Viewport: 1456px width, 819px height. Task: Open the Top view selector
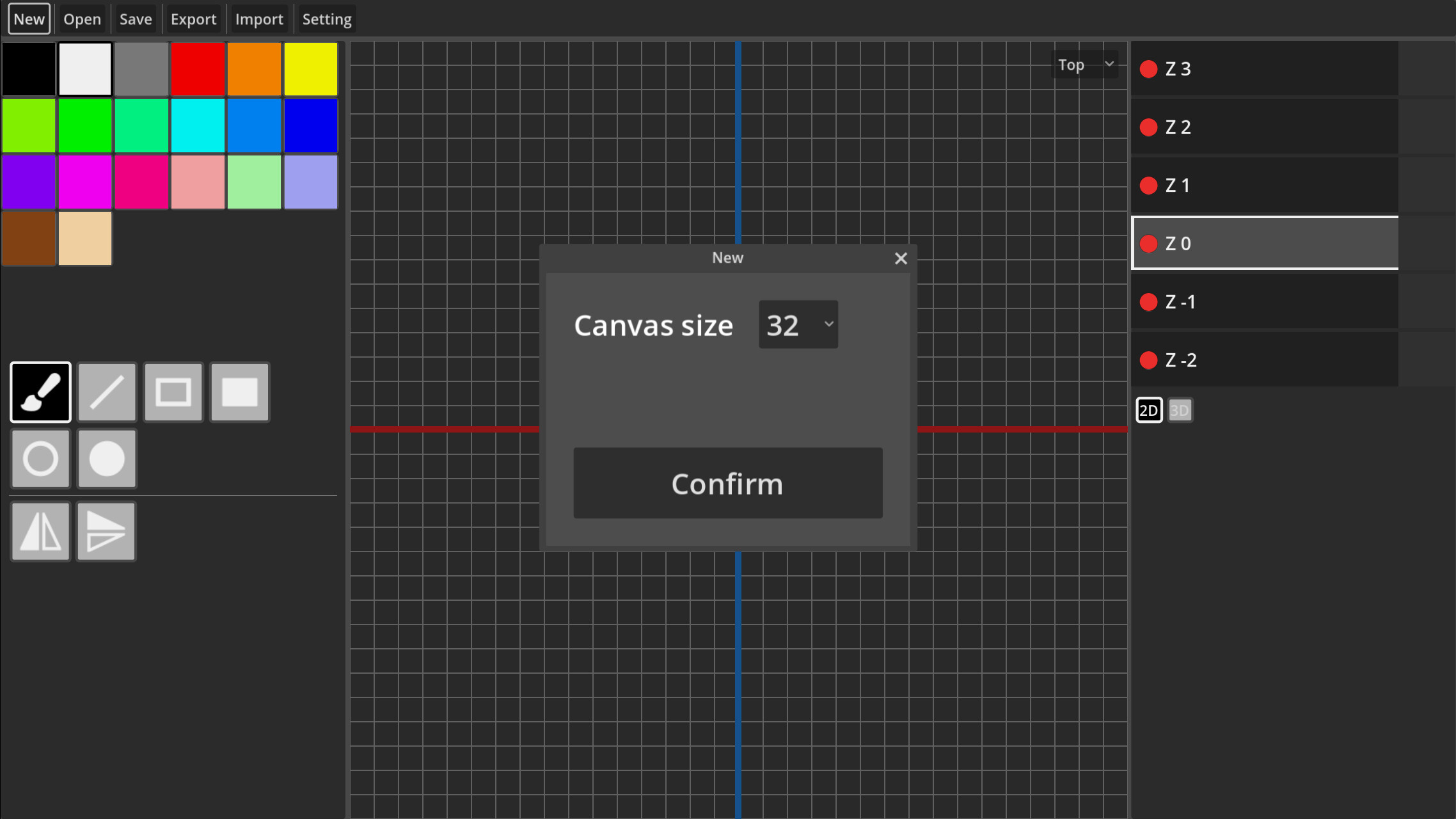(x=1085, y=64)
